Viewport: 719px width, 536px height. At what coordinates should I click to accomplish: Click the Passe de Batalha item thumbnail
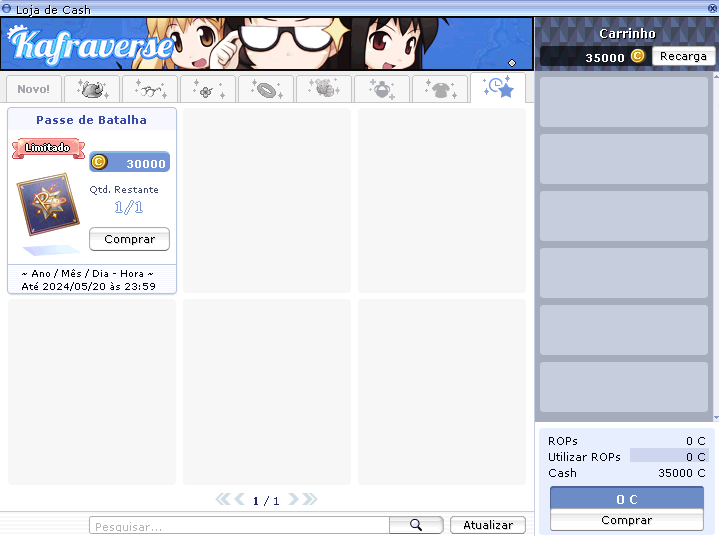point(48,204)
